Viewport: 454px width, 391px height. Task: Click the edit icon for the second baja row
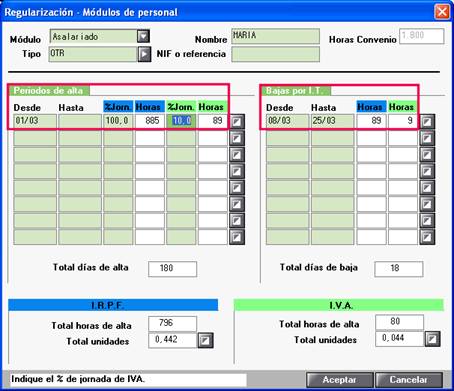click(427, 138)
